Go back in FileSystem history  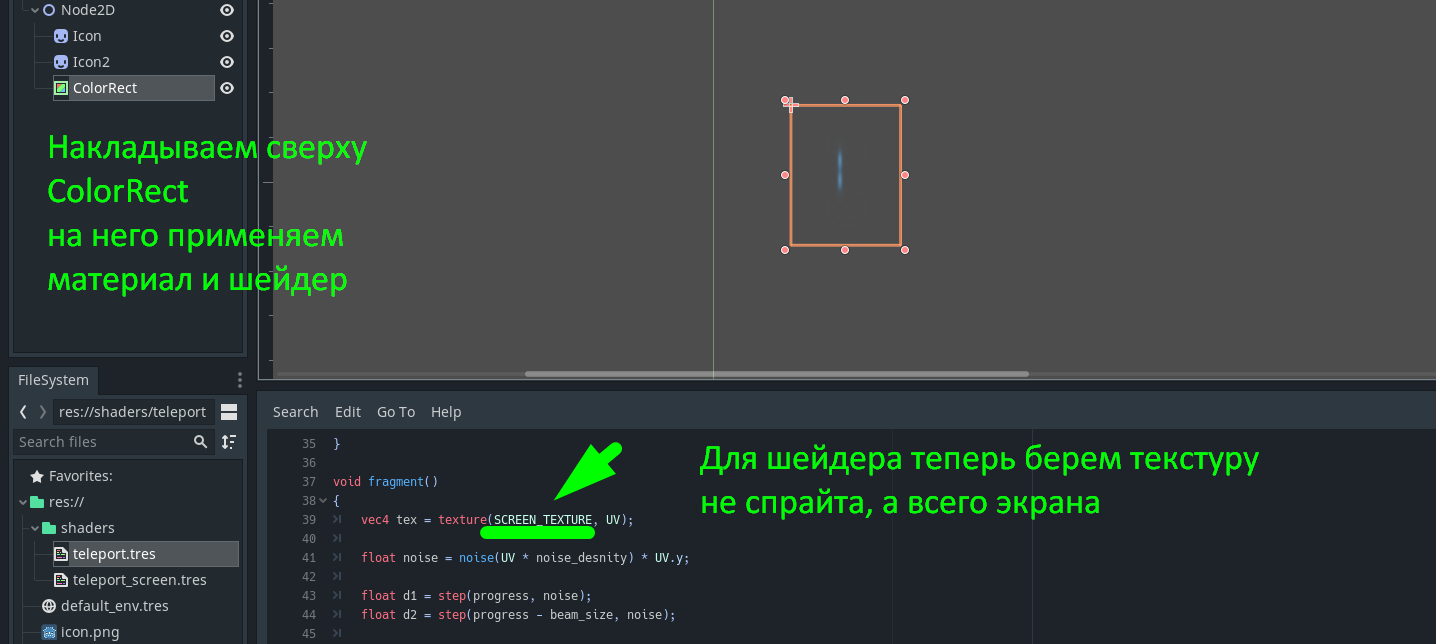coord(23,412)
